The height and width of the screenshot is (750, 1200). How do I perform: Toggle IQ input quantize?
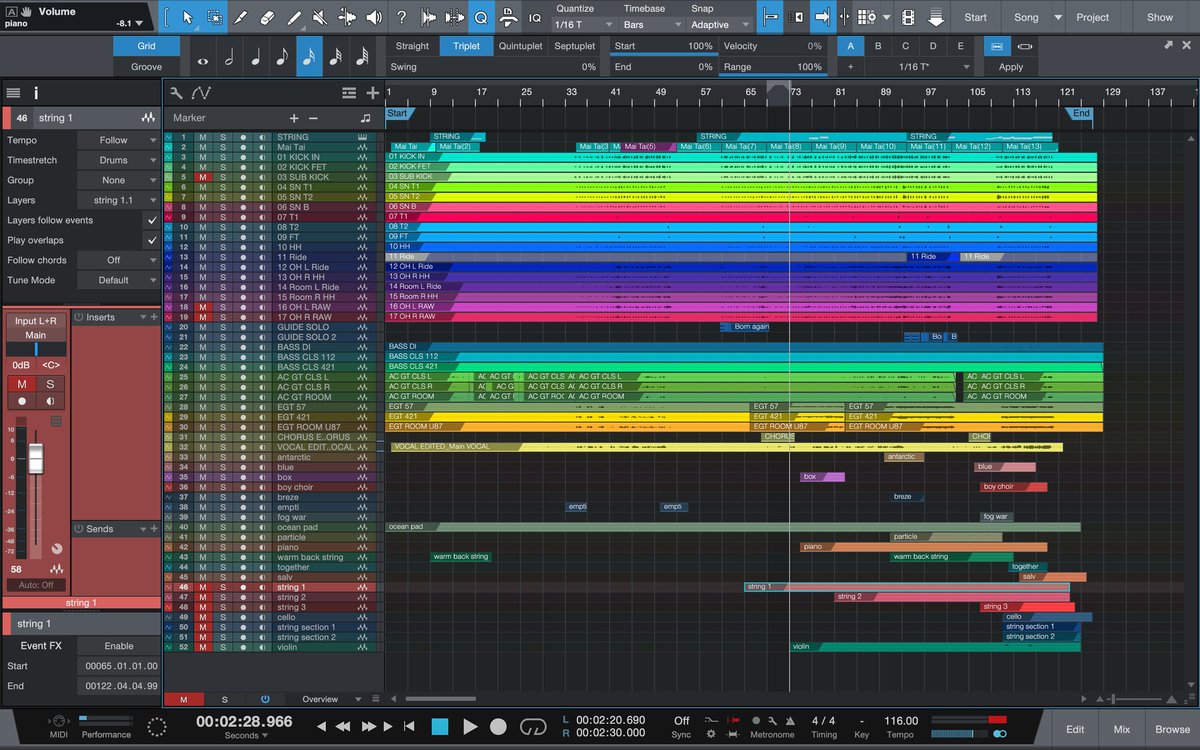535,17
